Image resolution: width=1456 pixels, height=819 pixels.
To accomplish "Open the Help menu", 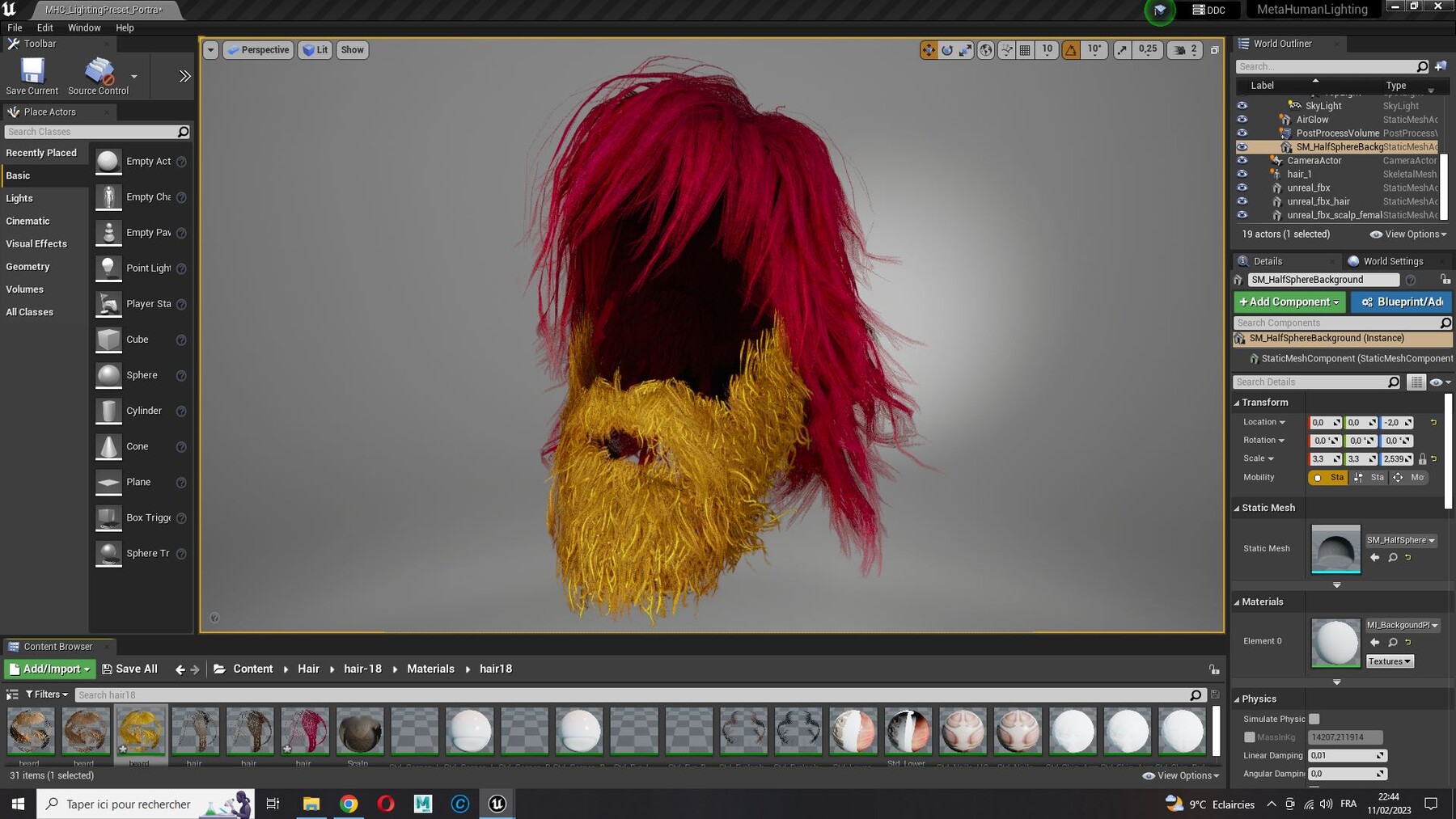I will [x=125, y=27].
